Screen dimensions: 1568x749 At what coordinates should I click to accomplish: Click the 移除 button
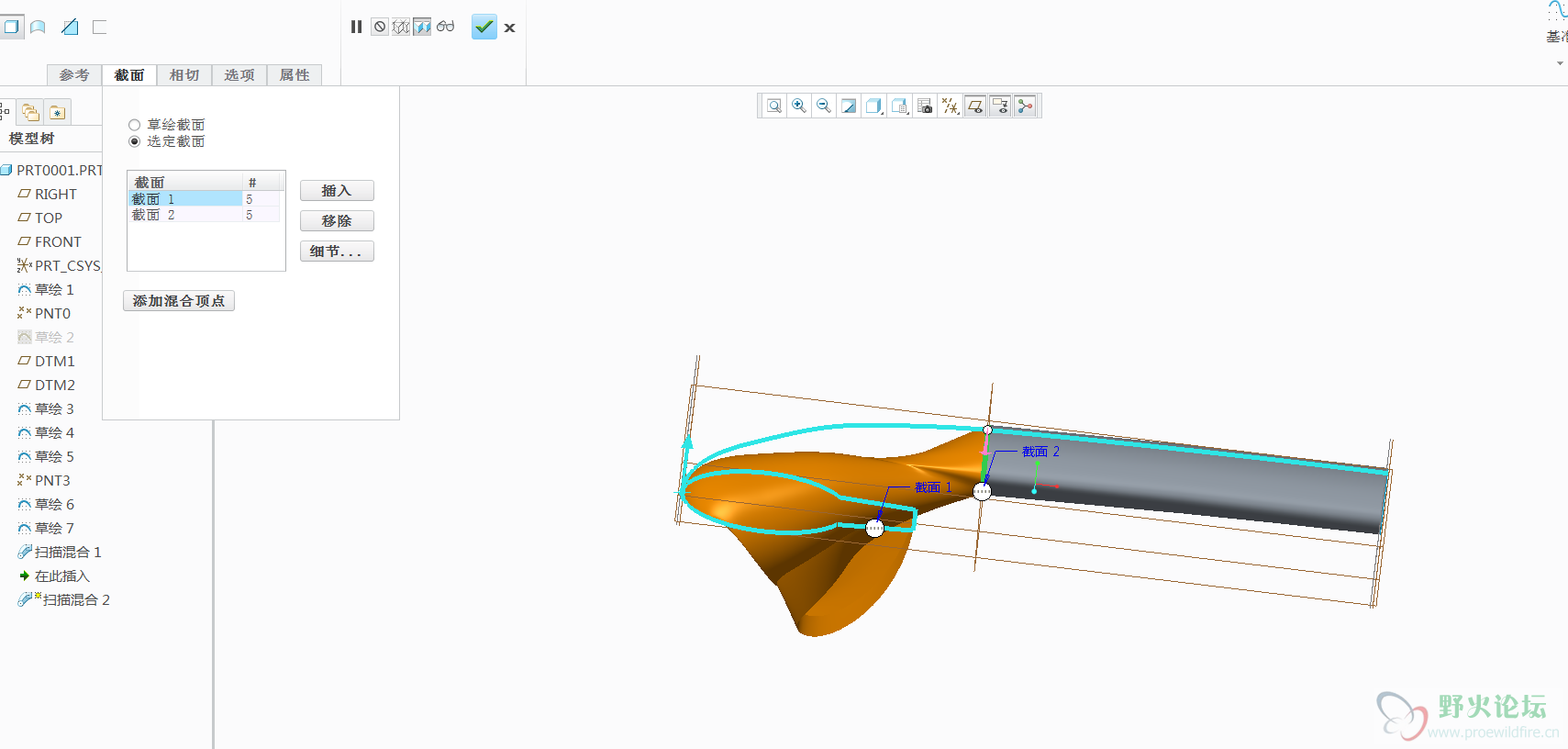(x=337, y=221)
